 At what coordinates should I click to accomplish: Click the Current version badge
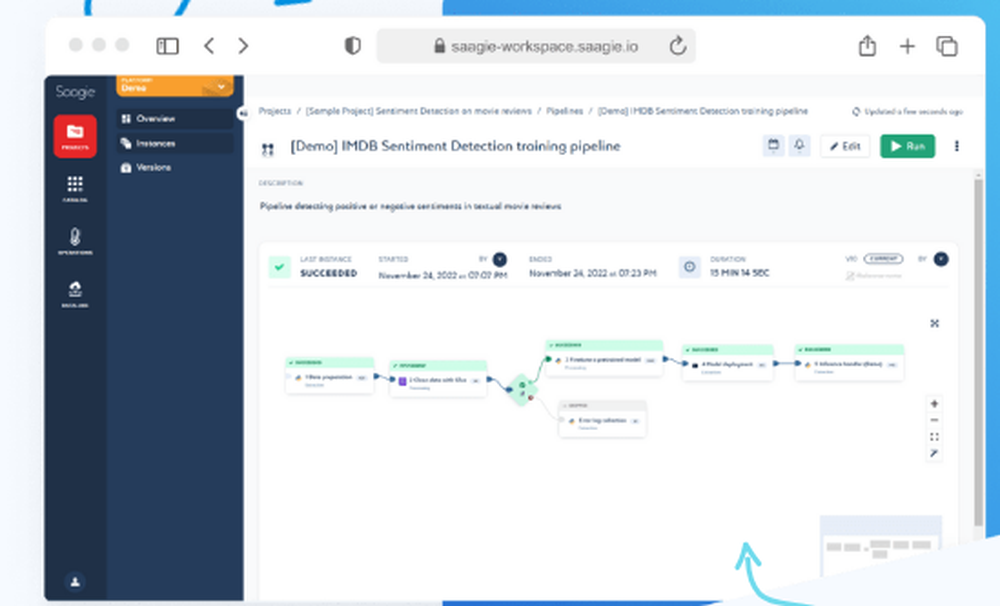pos(883,259)
